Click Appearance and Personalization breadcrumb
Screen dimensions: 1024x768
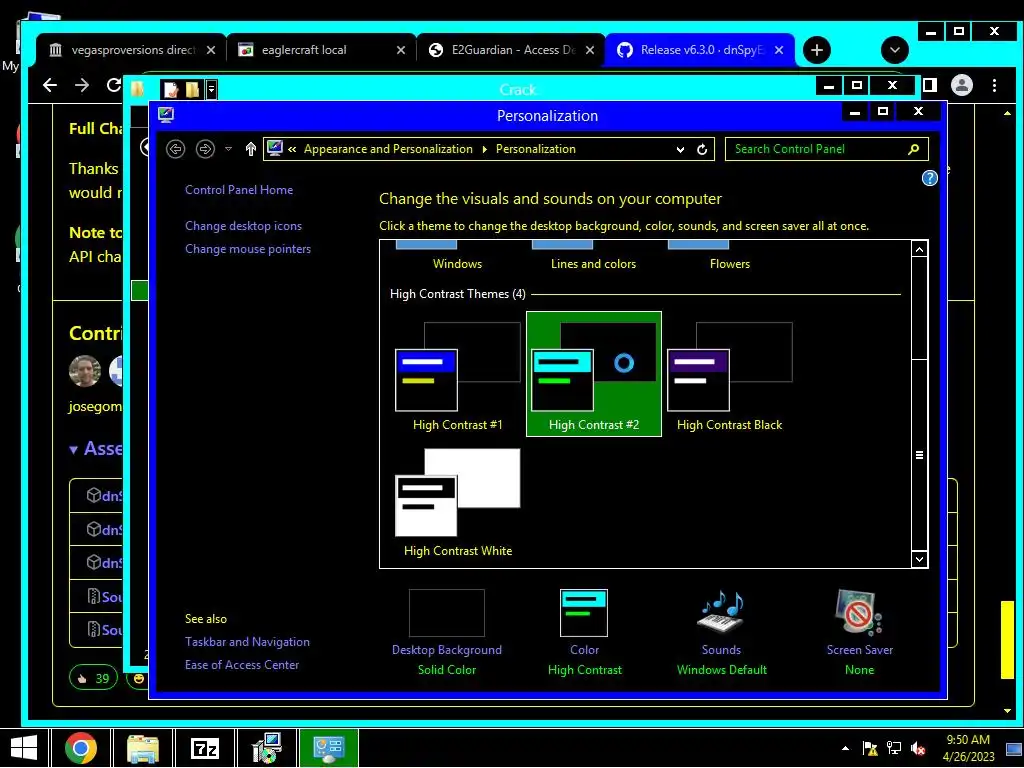(x=388, y=149)
